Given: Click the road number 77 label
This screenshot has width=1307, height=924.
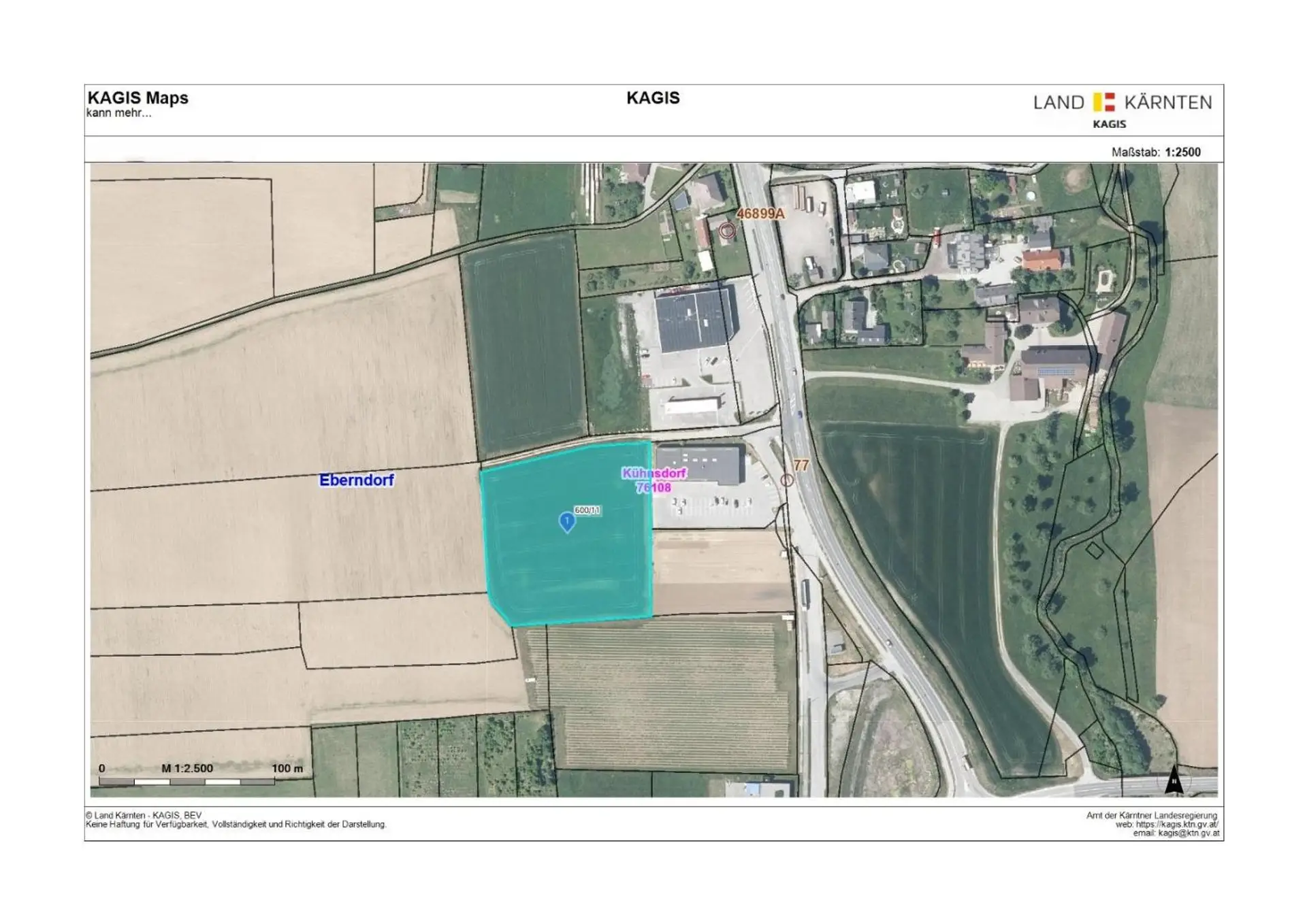Looking at the screenshot, I should tap(801, 465).
